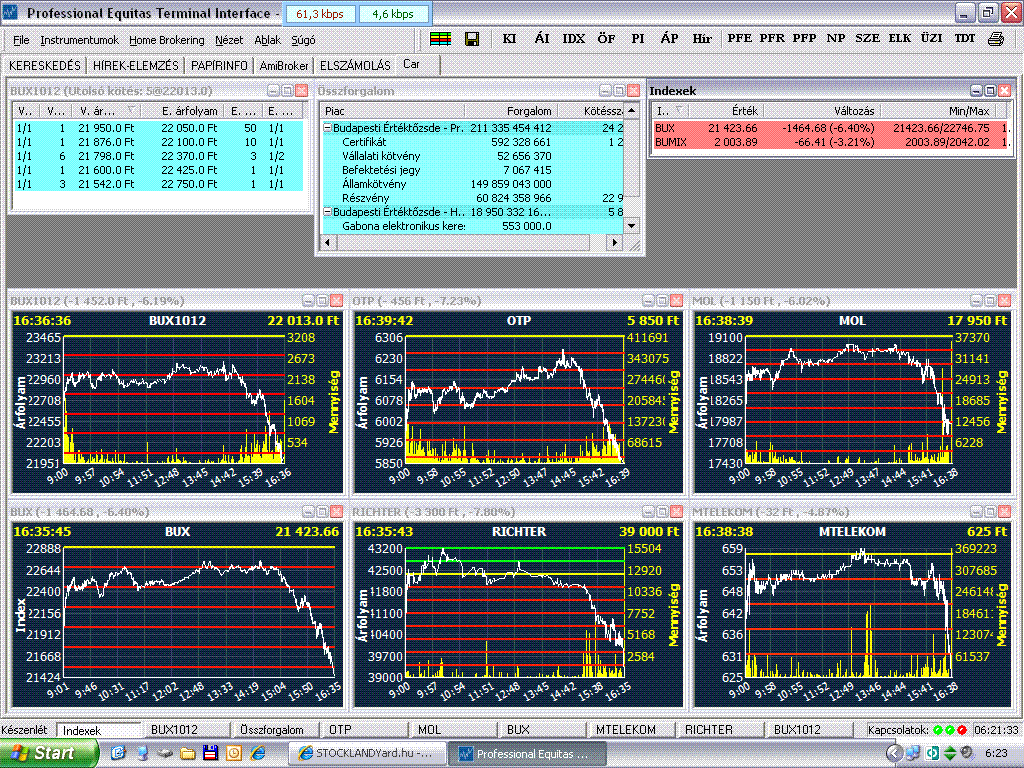Select the Certifikát row in Összforgalom
1024x768 pixels.
tap(473, 142)
